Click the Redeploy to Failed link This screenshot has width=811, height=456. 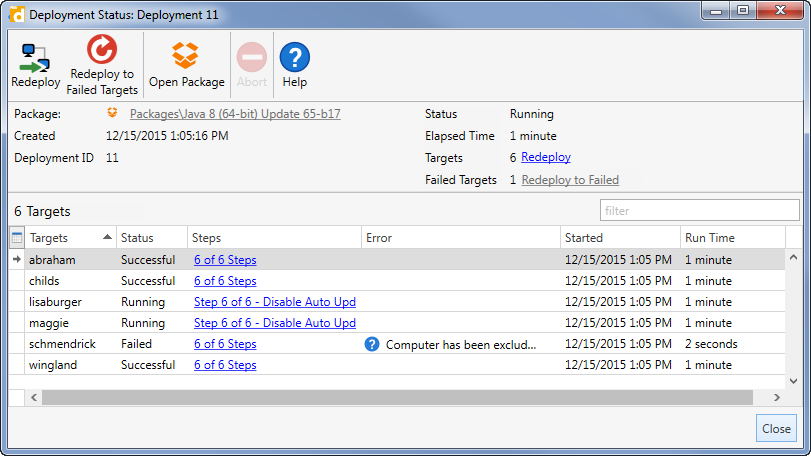(569, 180)
